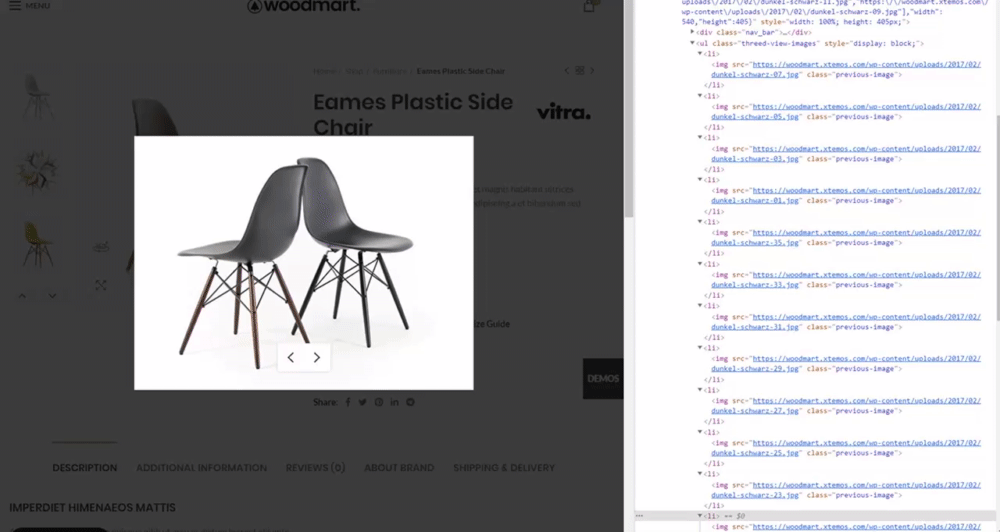Open the back-to-shop grid icon
Image resolution: width=1000 pixels, height=532 pixels.
coord(580,70)
